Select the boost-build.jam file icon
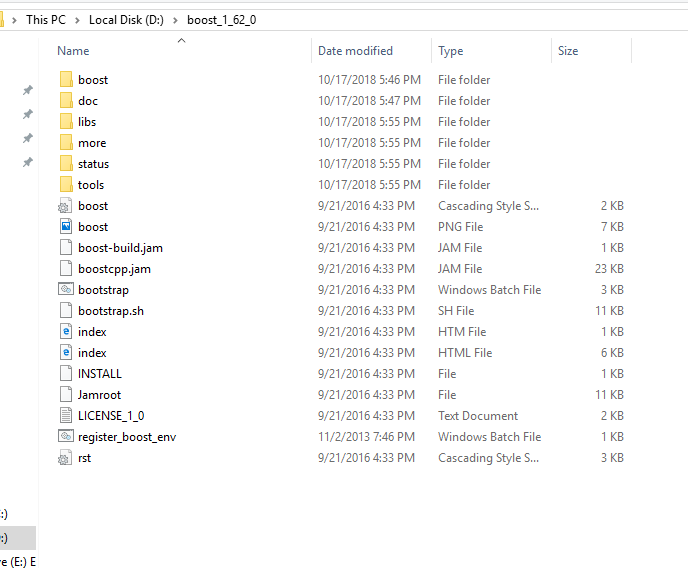This screenshot has width=688, height=568. (65, 248)
